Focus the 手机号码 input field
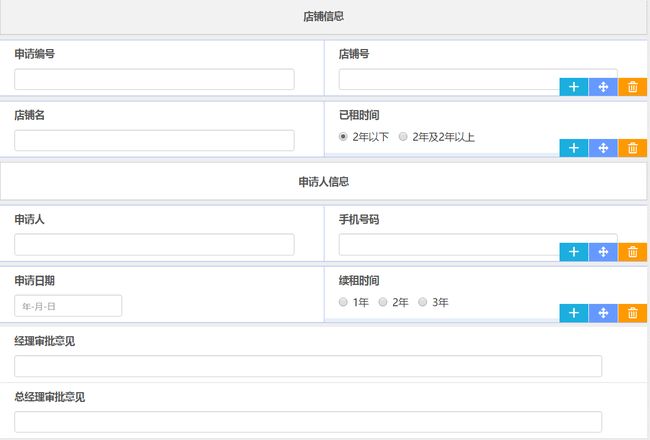 click(478, 245)
